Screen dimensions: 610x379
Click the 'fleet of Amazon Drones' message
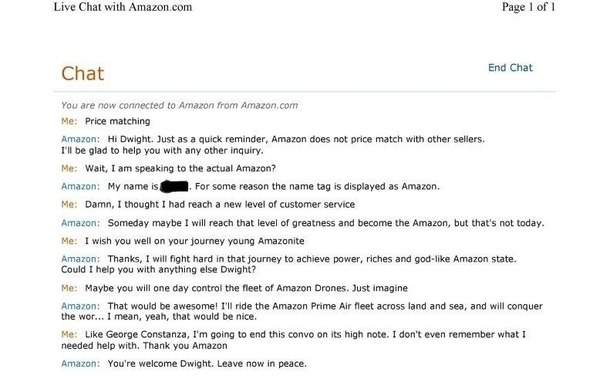(x=246, y=288)
